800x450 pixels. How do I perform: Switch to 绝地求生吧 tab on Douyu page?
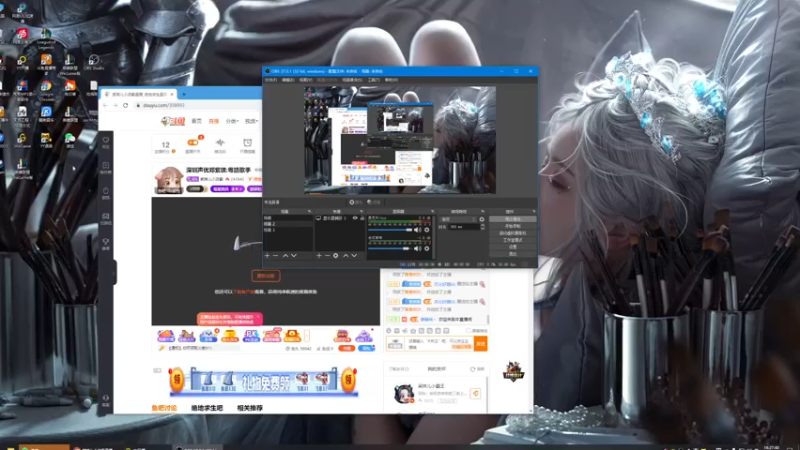(x=207, y=408)
